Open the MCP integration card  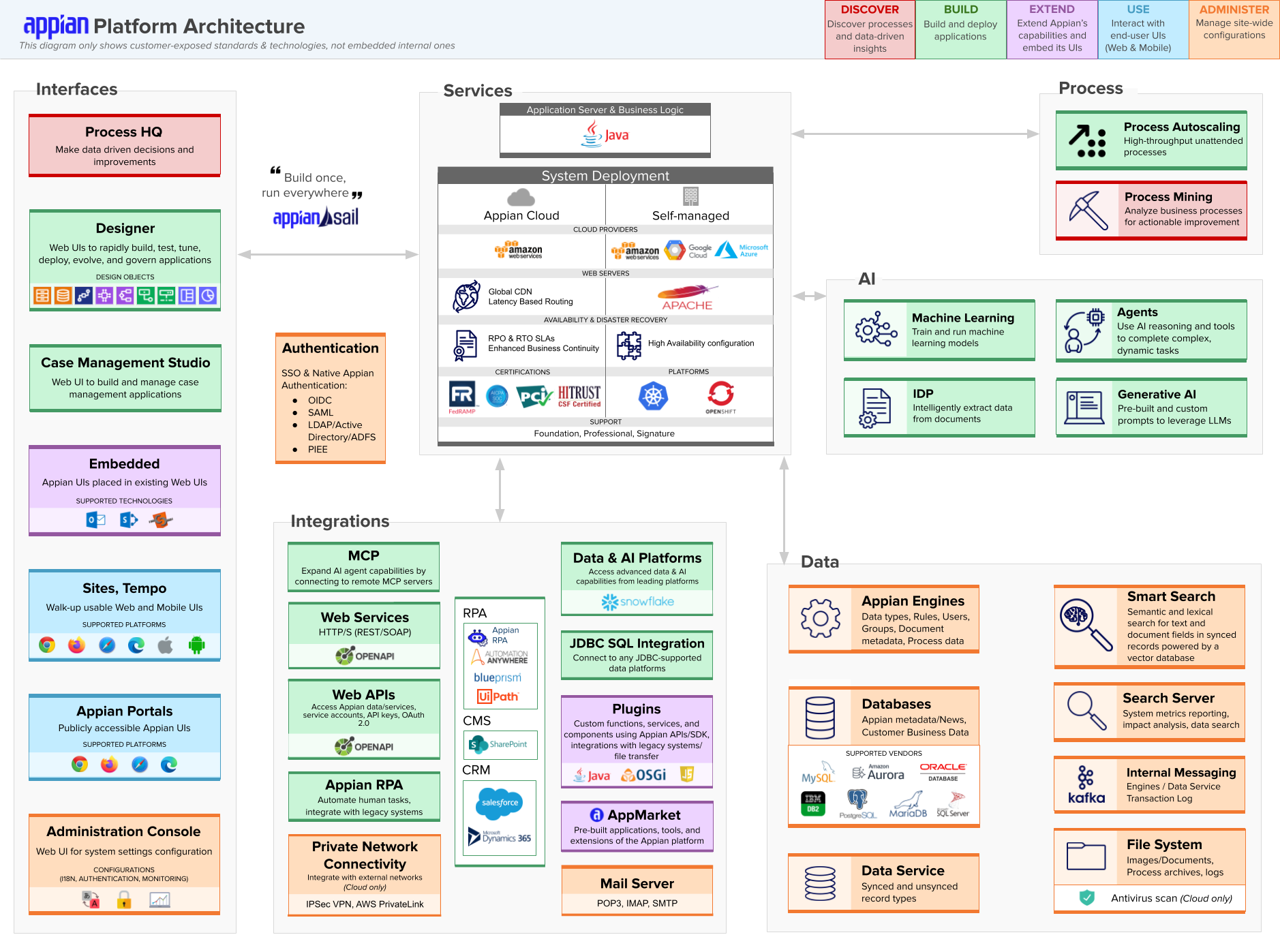364,567
